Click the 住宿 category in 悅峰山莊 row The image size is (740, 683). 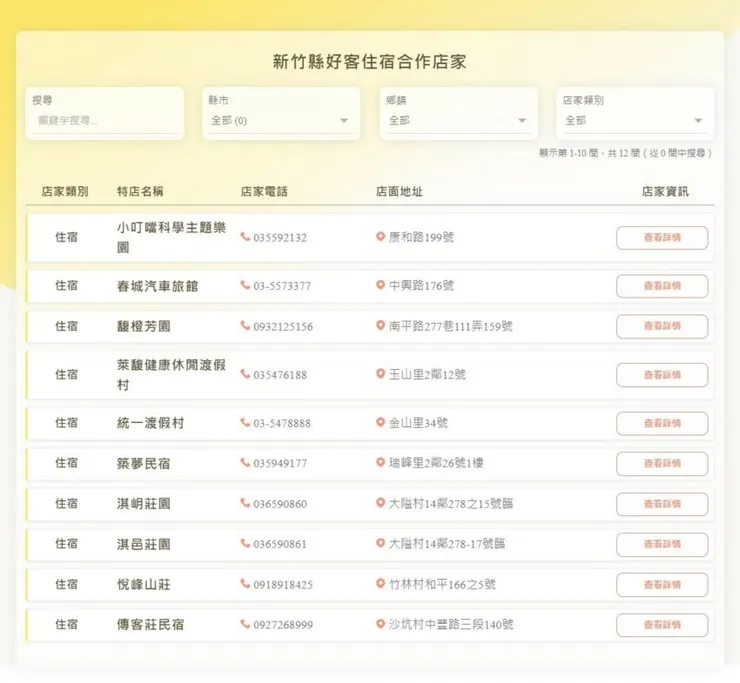coord(67,584)
